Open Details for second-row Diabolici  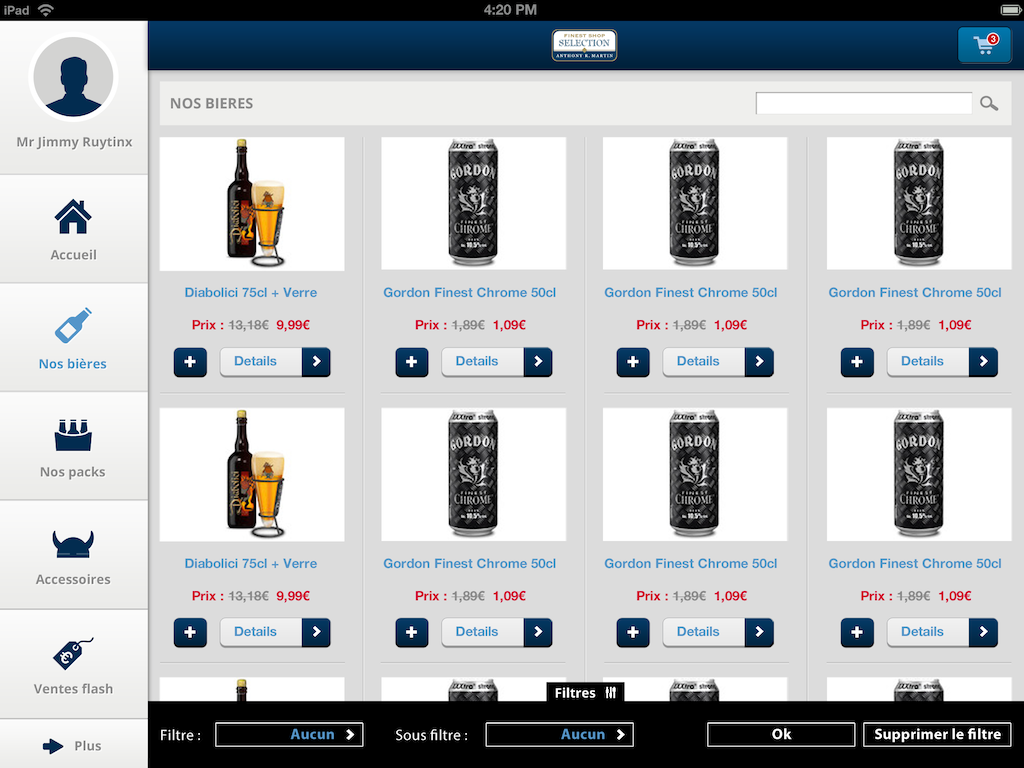pyautogui.click(x=275, y=632)
